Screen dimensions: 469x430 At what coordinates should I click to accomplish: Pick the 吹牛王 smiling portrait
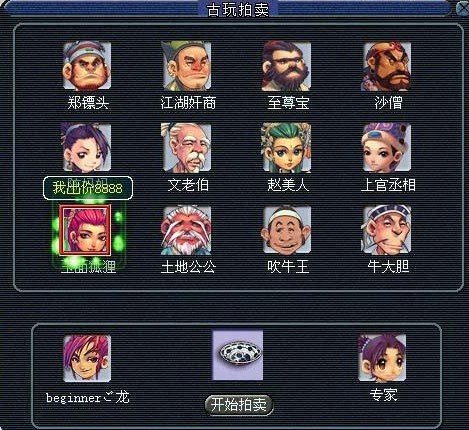point(287,230)
